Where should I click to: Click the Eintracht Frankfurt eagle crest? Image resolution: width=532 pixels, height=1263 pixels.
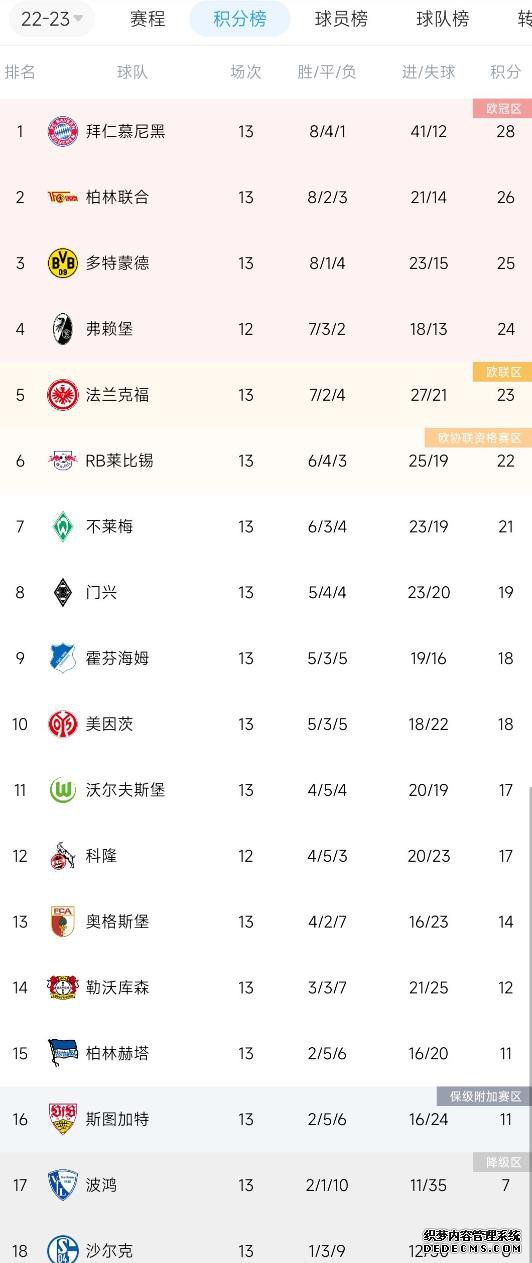coord(63,395)
